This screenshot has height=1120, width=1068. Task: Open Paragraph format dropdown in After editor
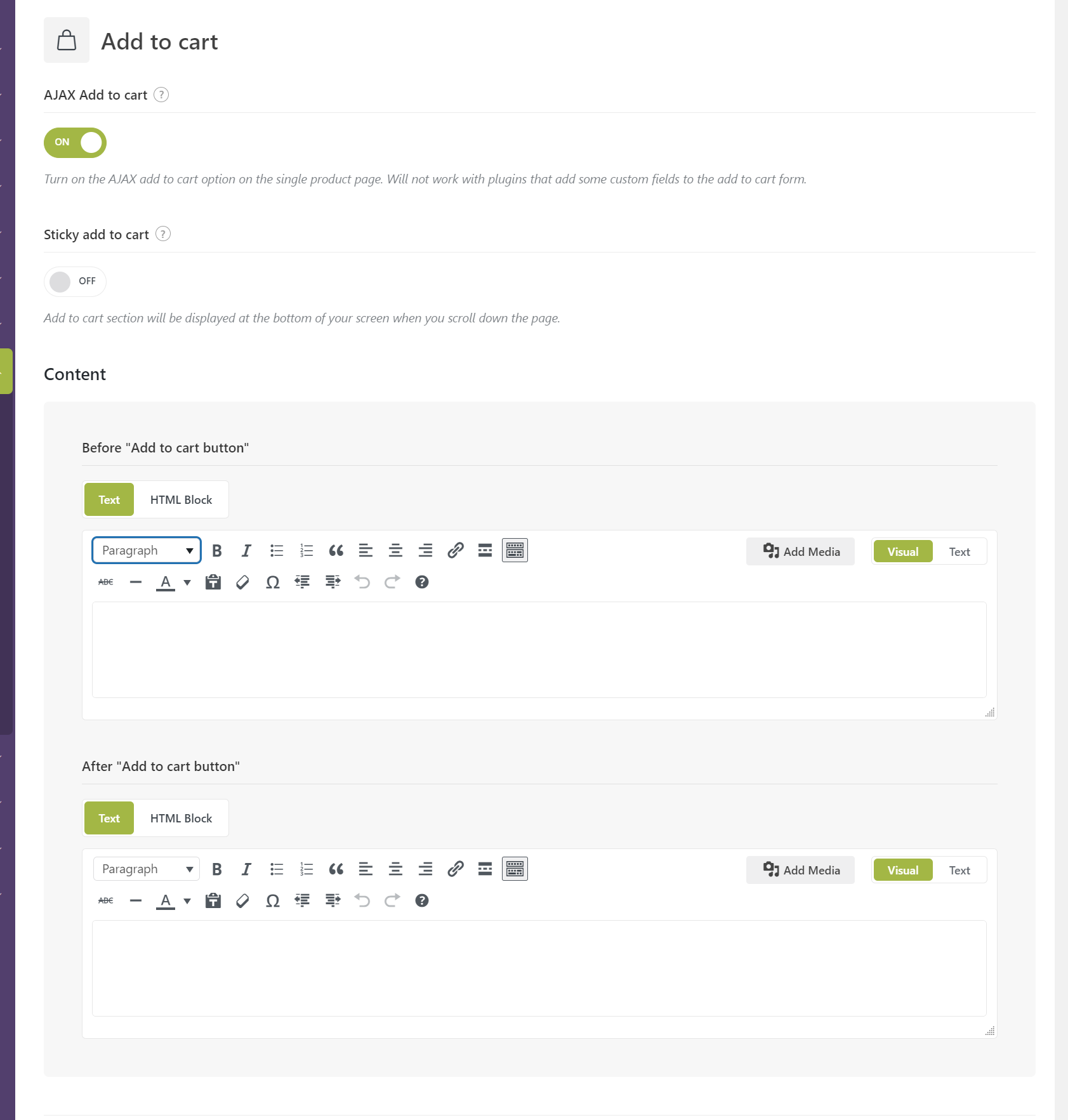tap(147, 869)
